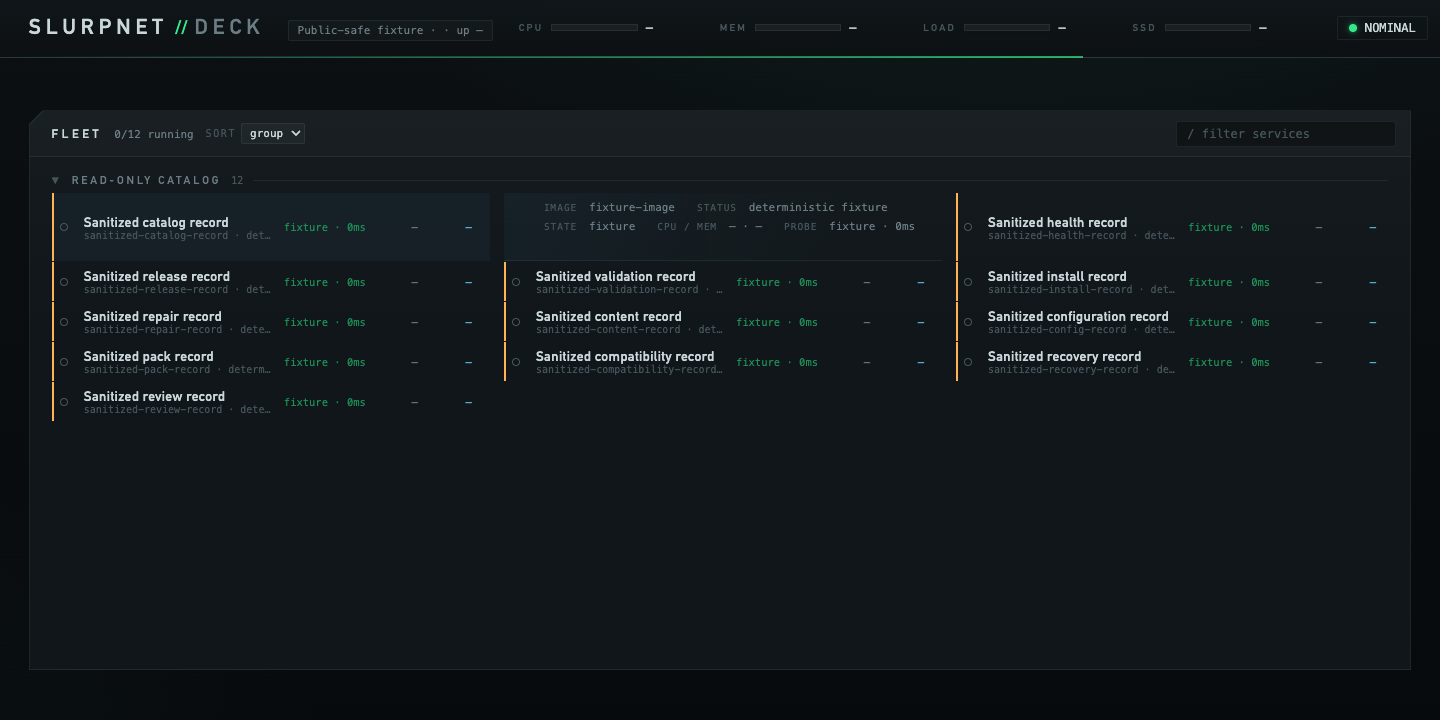The height and width of the screenshot is (720, 1440).
Task: Click status circle for Sanitized recovery record
Action: (968, 362)
